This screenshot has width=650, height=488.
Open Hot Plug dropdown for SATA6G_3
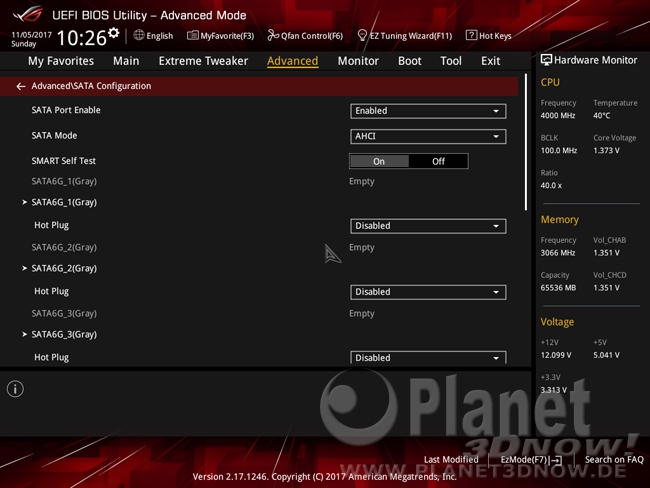(428, 357)
